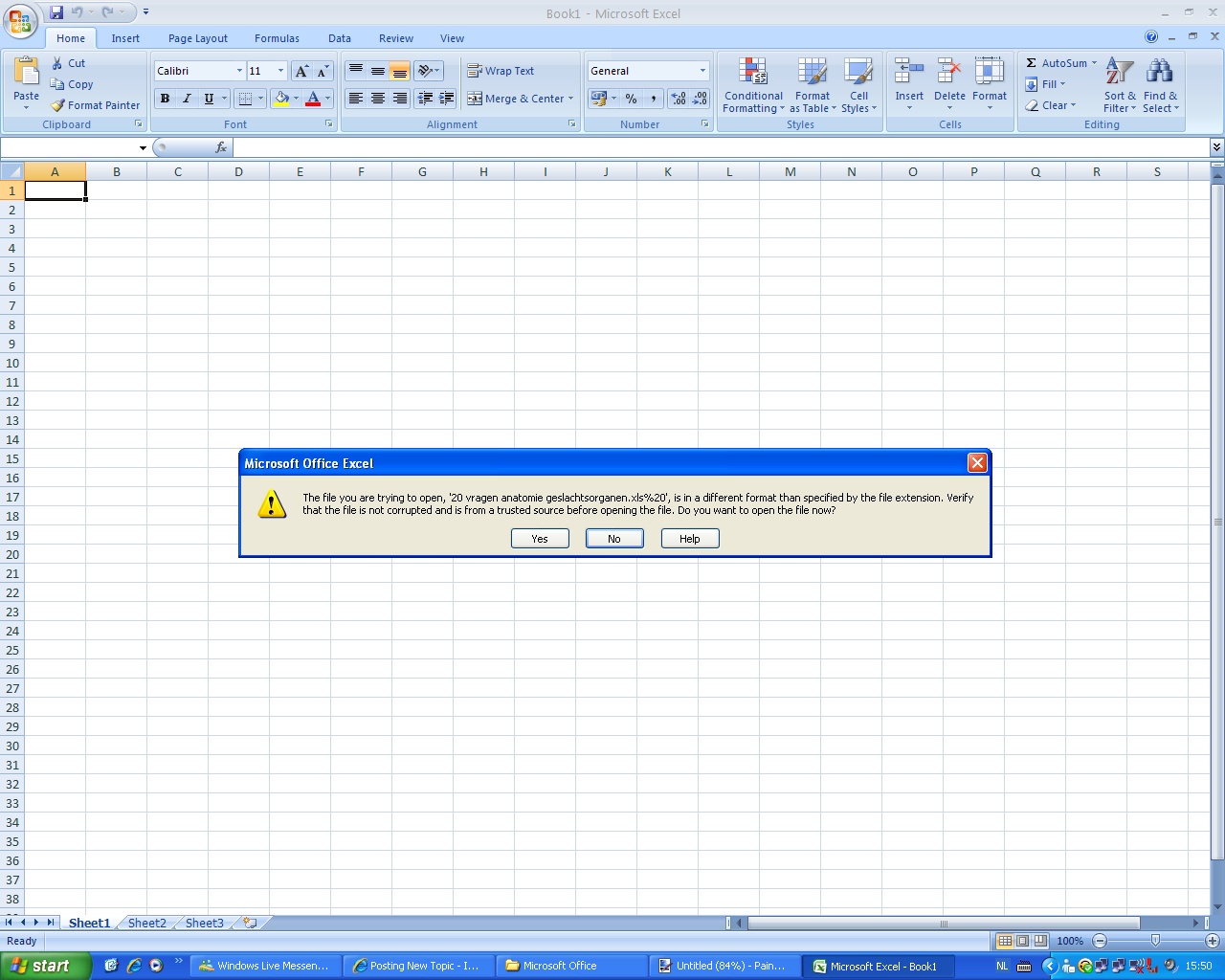The image size is (1225, 980).
Task: Switch to the Page Layout tab
Action: (198, 38)
